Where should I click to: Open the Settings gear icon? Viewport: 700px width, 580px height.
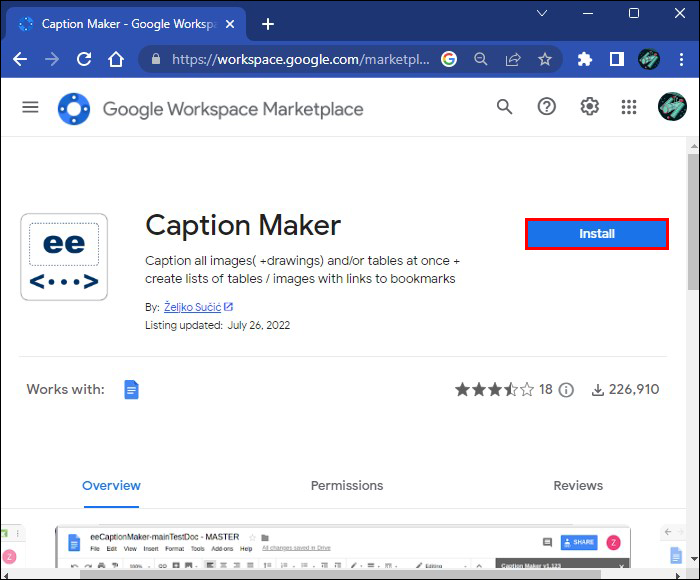[589, 107]
